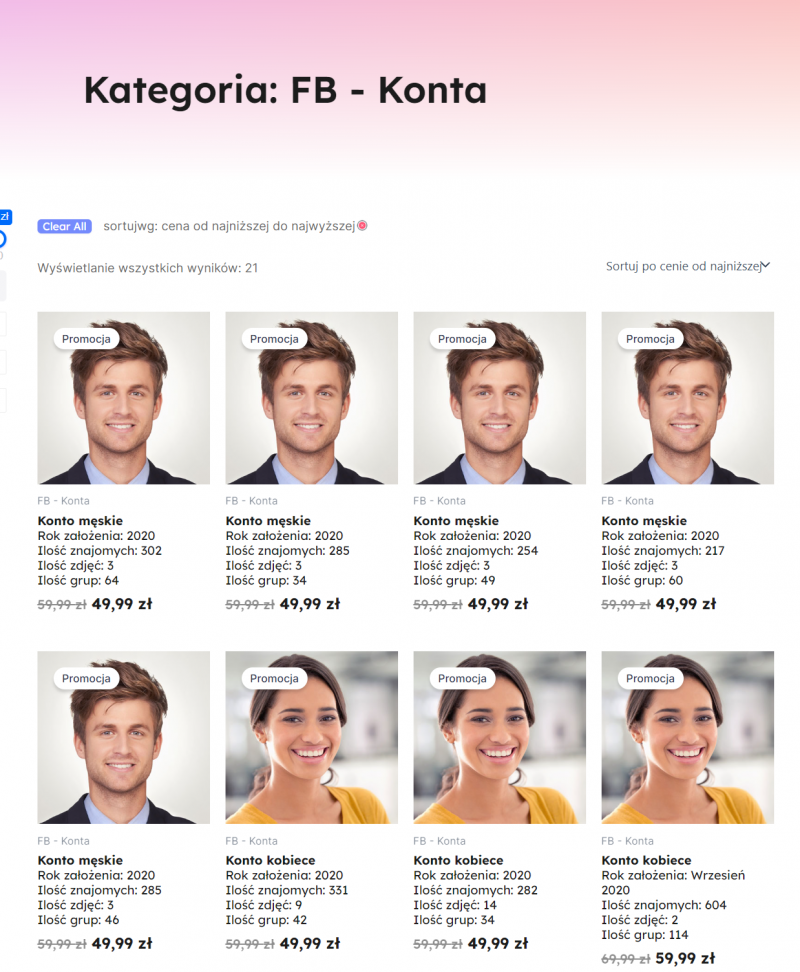The height and width of the screenshot is (972, 800).
Task: Expand the Sortuj po cenie dropdown chevron
Action: click(765, 265)
